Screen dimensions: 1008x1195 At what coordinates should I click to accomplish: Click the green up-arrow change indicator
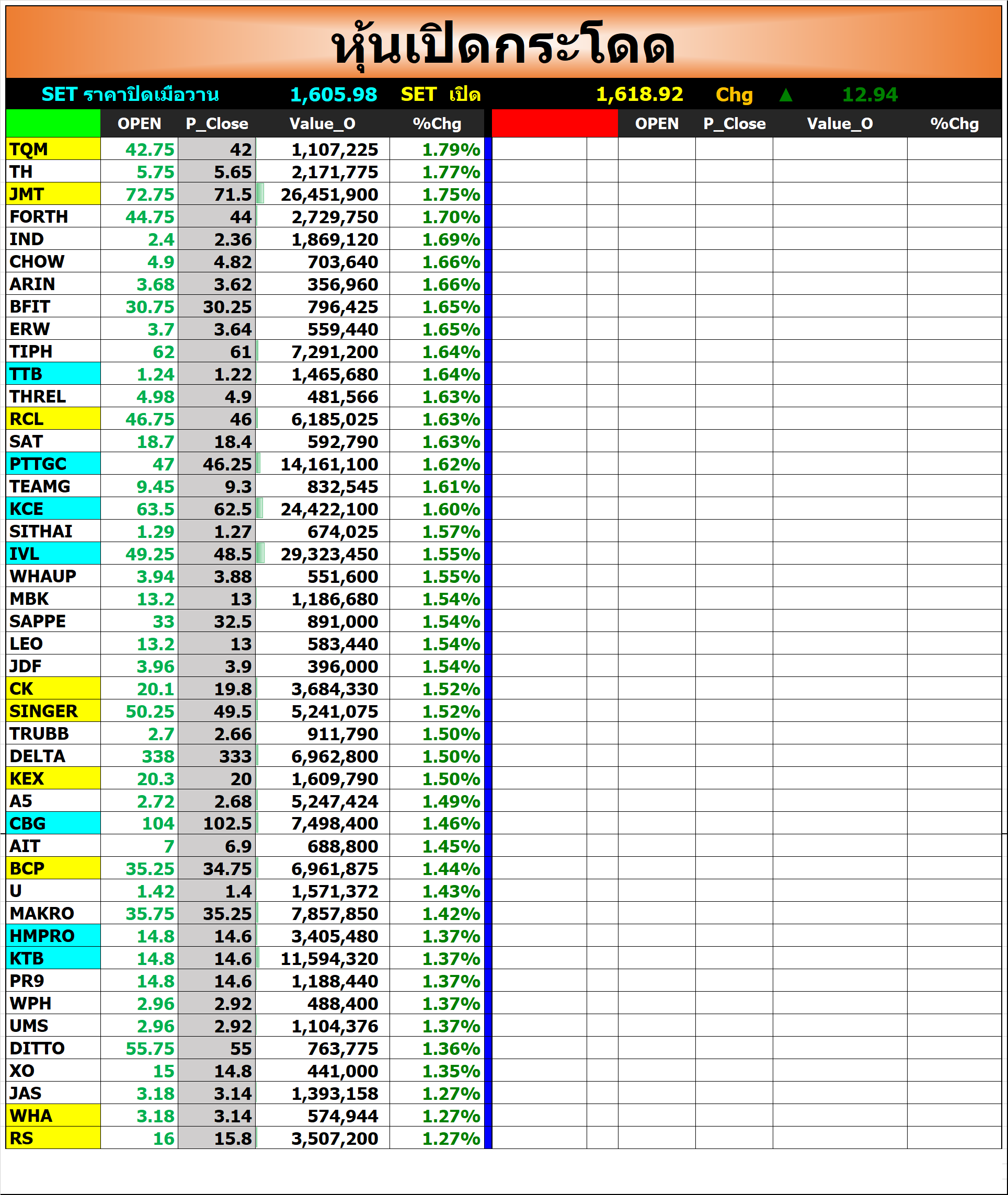786,94
